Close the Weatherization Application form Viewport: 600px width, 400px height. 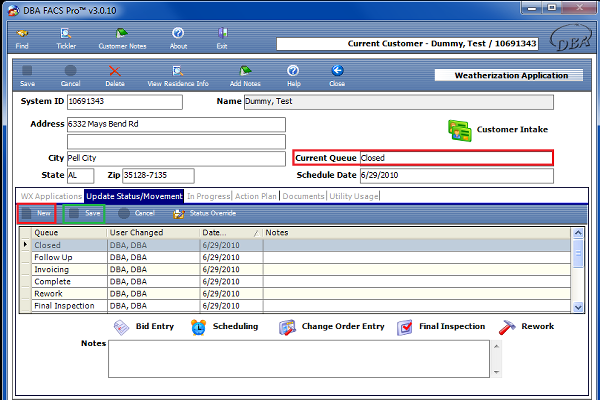pyautogui.click(x=337, y=76)
